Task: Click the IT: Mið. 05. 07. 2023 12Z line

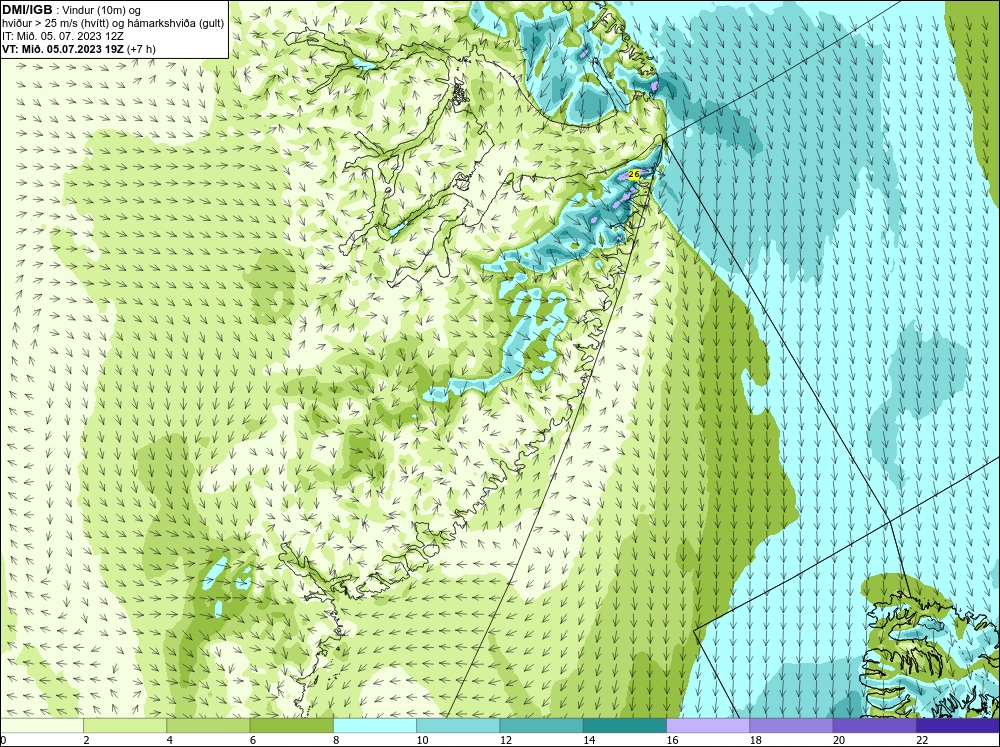Action: click(63, 36)
